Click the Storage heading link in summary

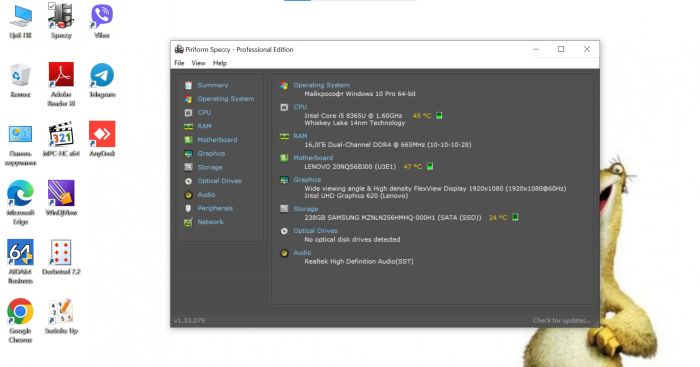coord(306,209)
